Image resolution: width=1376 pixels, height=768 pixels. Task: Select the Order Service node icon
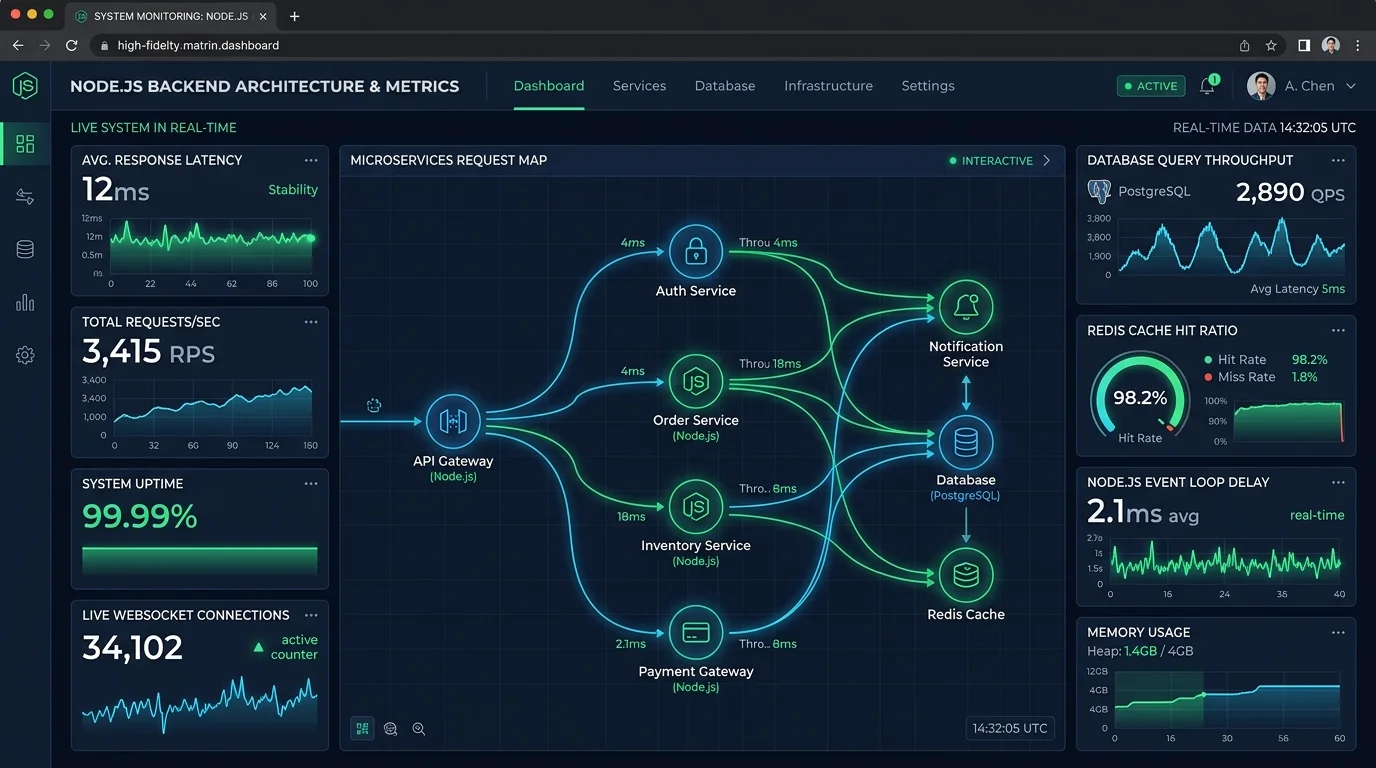[x=695, y=381]
